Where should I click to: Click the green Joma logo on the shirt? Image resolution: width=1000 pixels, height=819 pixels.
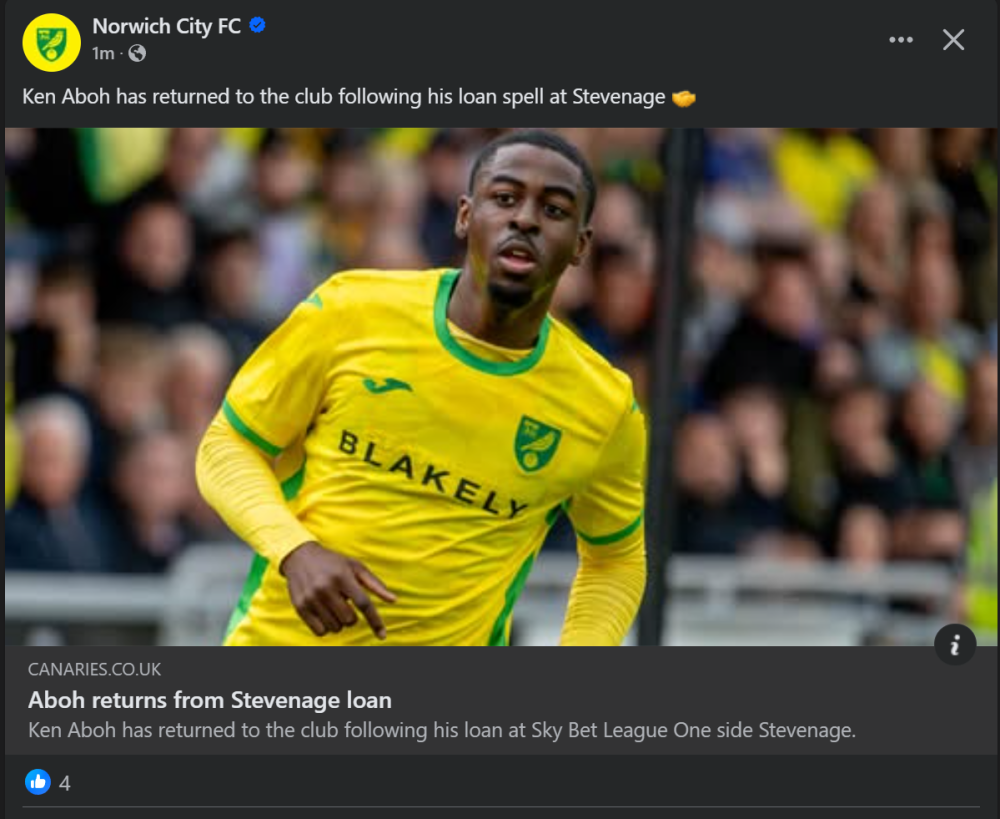(387, 385)
